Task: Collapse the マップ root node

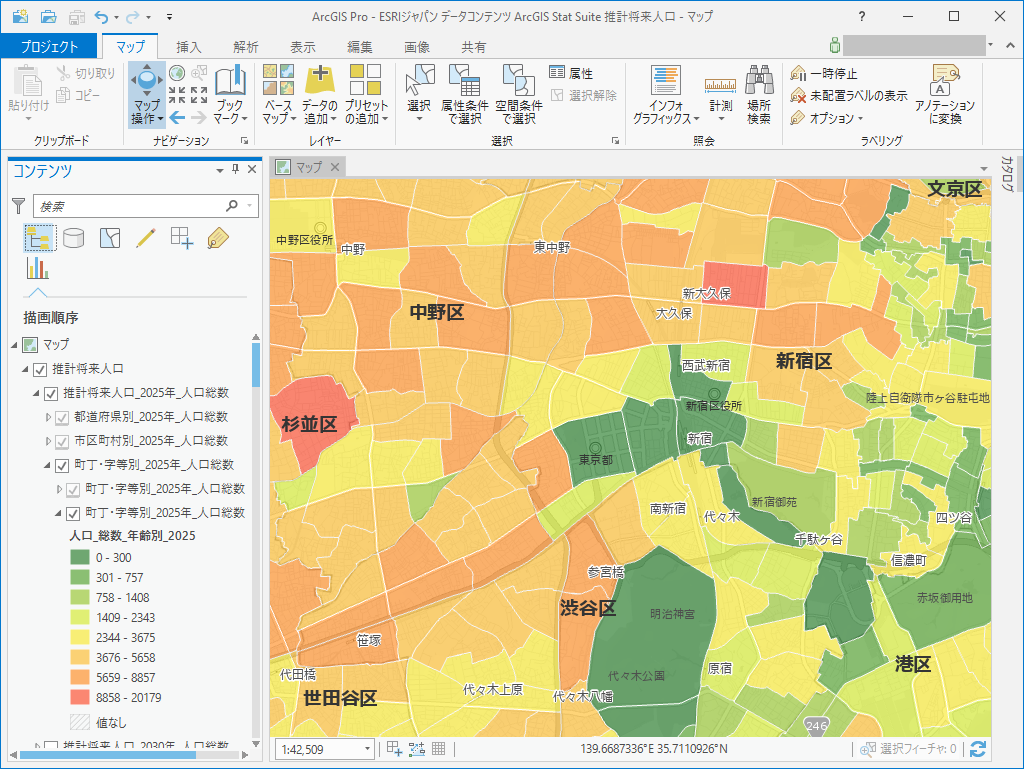Action: tap(14, 345)
